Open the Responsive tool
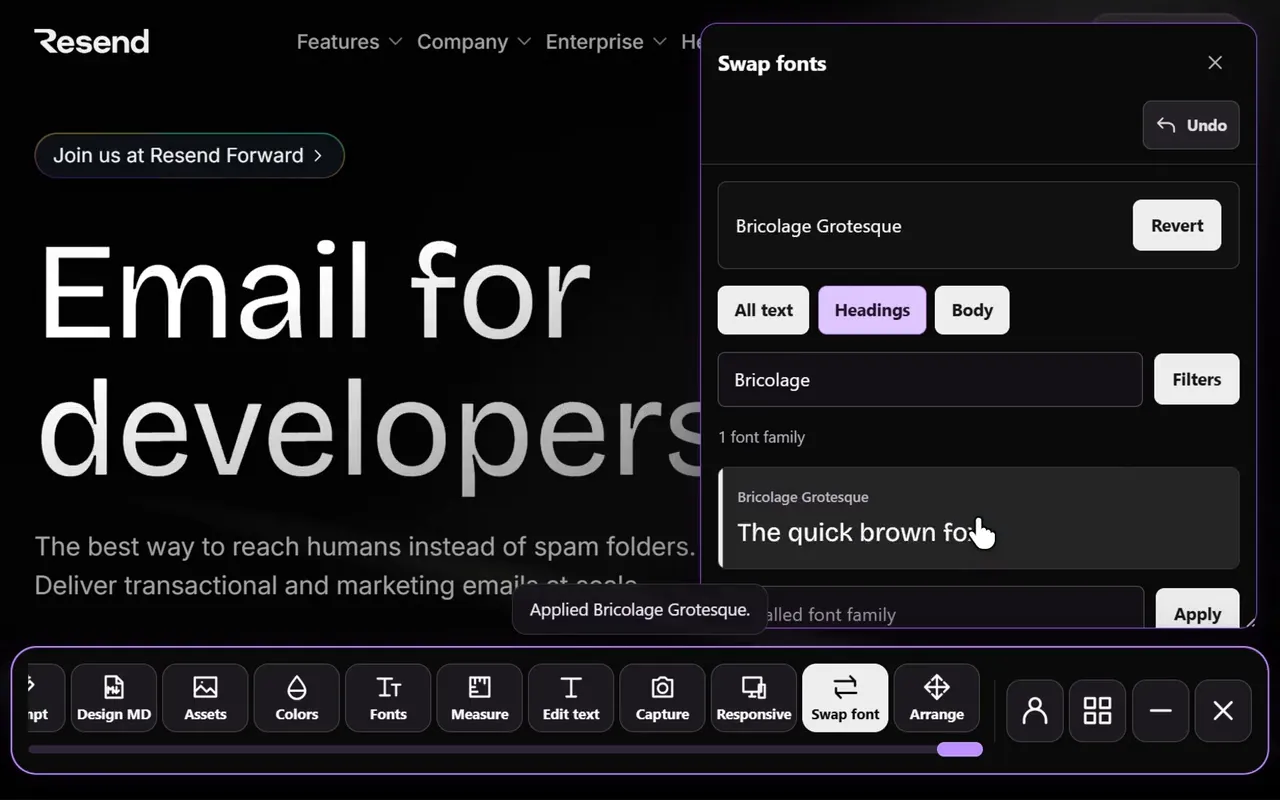Viewport: 1280px width, 800px height. [x=754, y=698]
